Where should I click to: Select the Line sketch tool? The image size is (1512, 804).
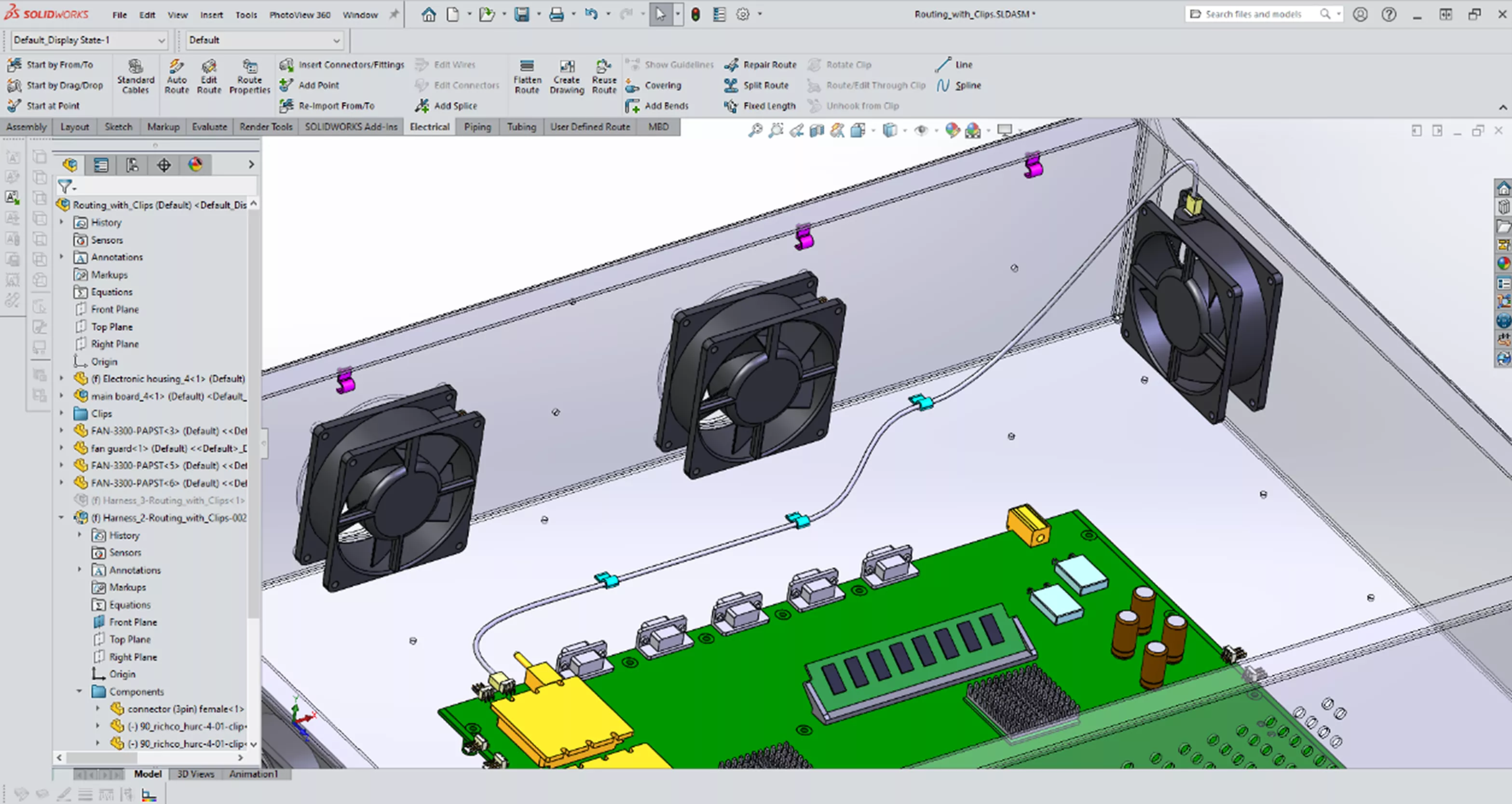coord(954,65)
